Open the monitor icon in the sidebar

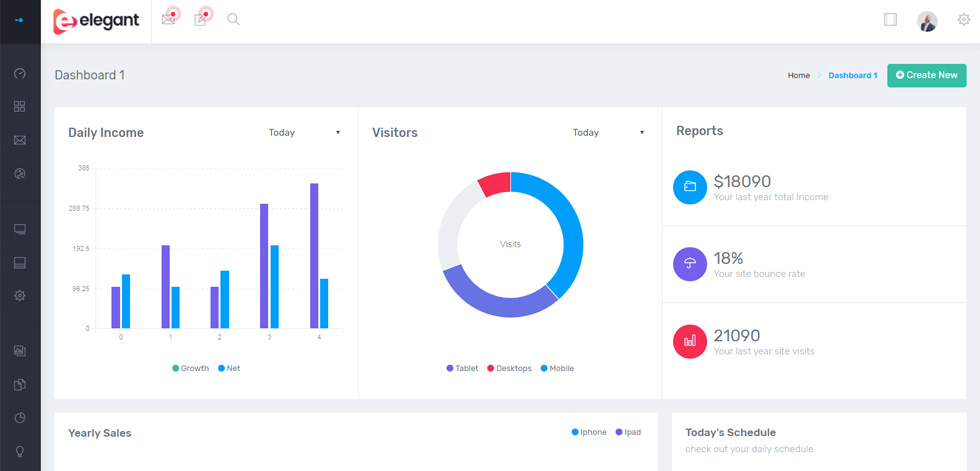[x=19, y=229]
